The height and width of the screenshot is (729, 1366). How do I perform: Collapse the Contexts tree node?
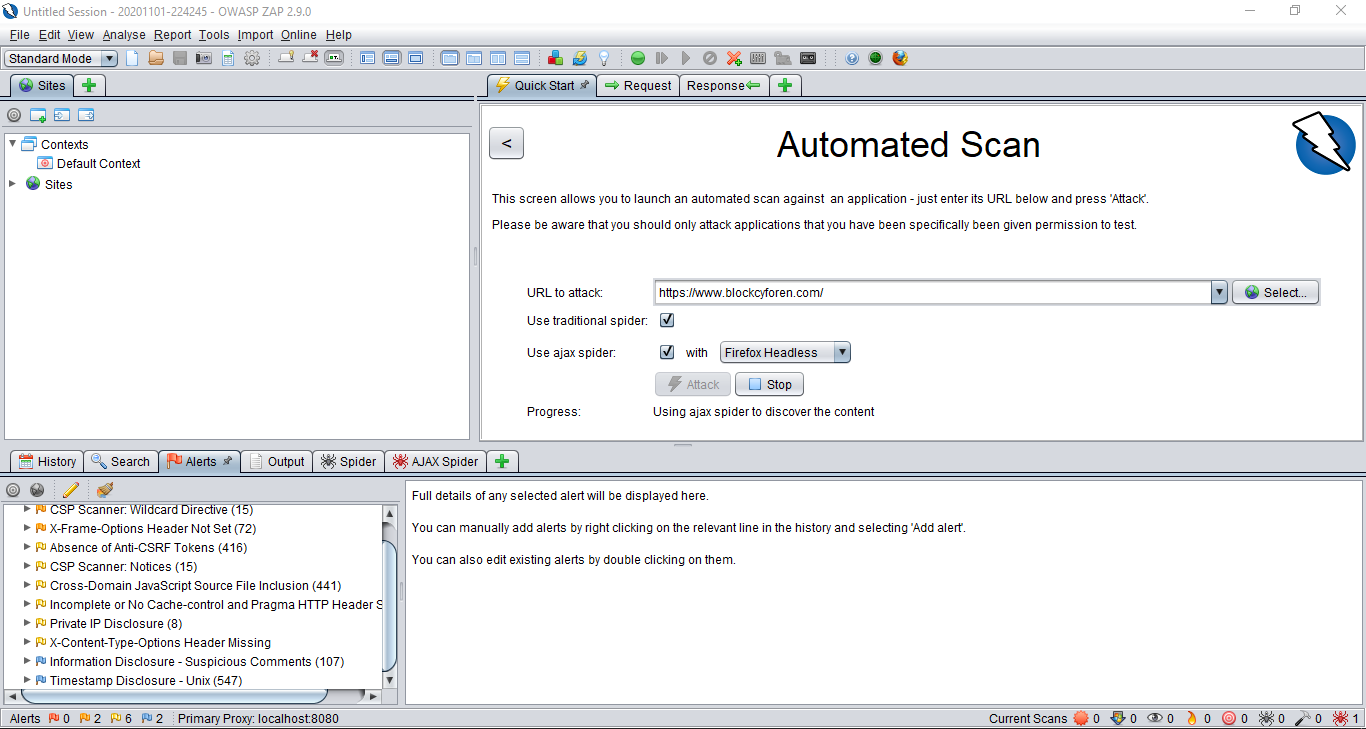coord(13,144)
